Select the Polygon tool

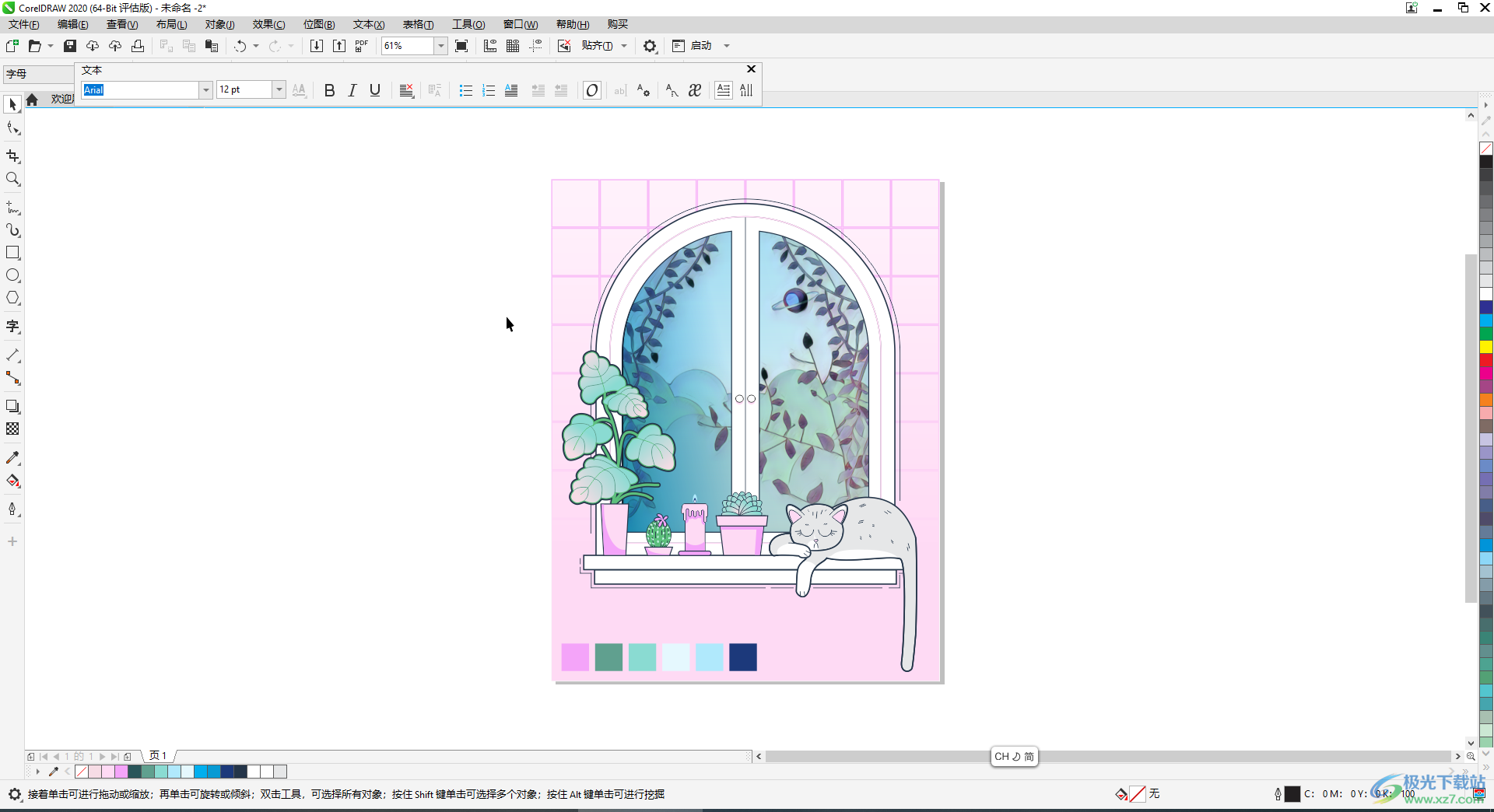(x=12, y=298)
